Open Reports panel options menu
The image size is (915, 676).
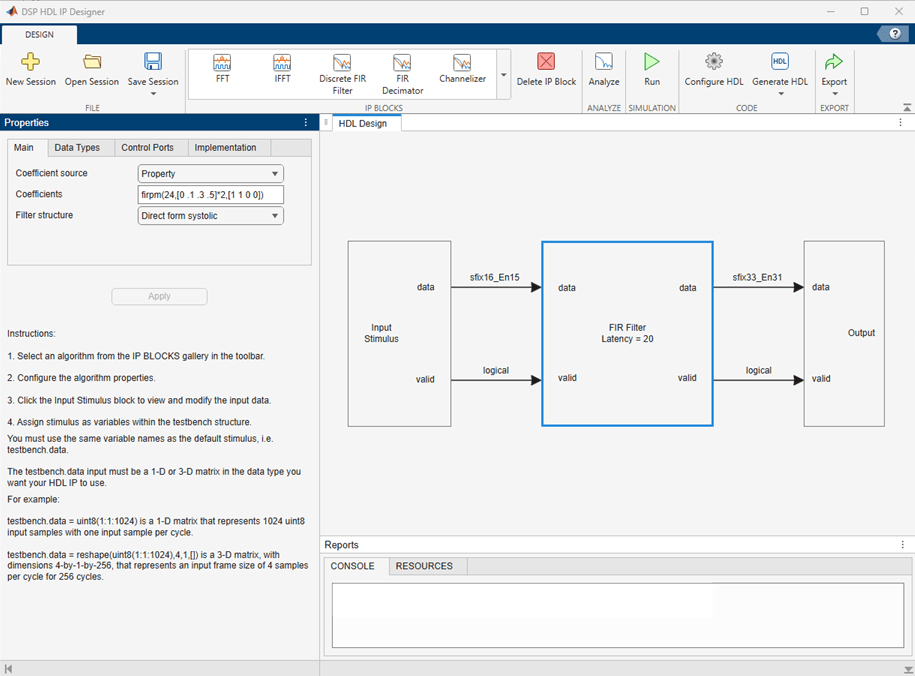(x=903, y=545)
